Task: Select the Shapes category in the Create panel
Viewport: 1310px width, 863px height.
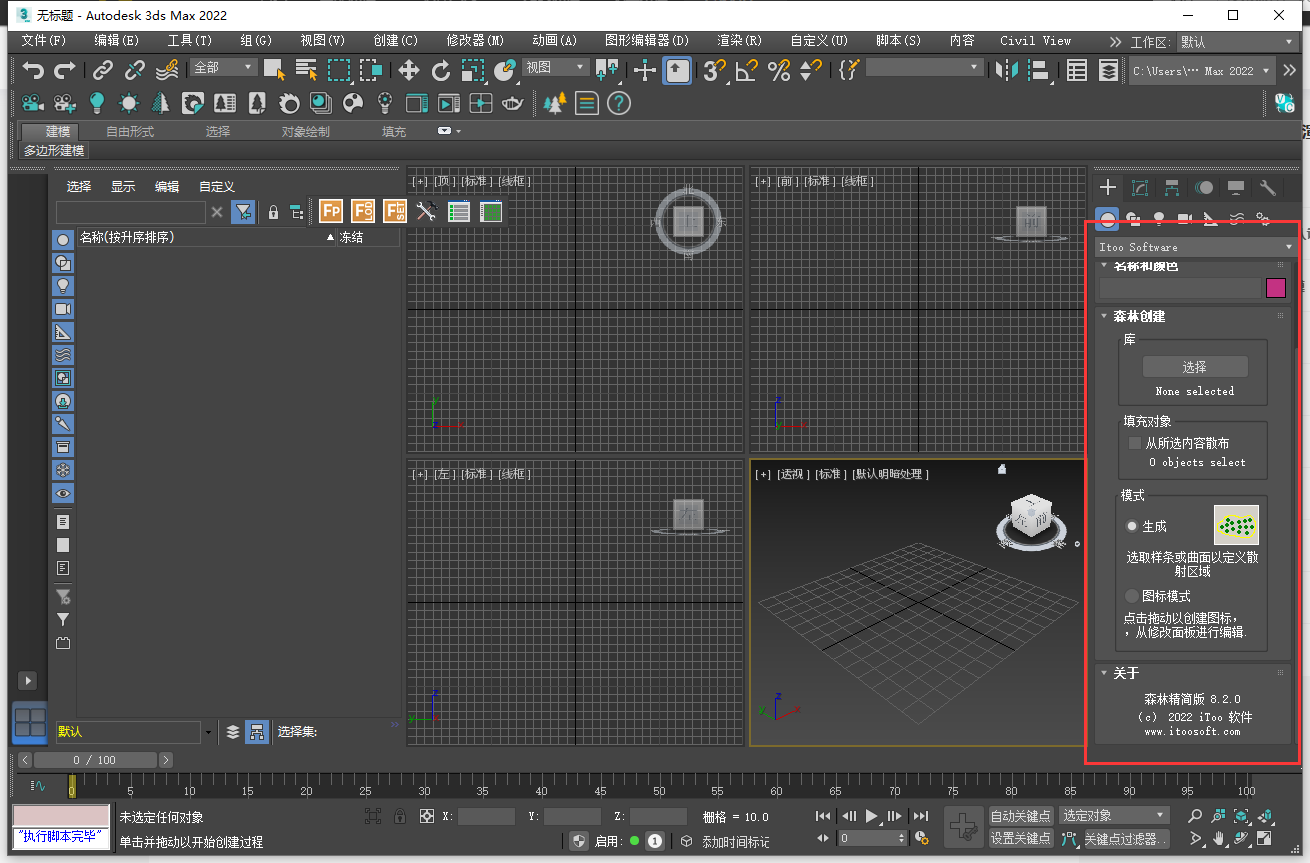Action: point(1134,218)
